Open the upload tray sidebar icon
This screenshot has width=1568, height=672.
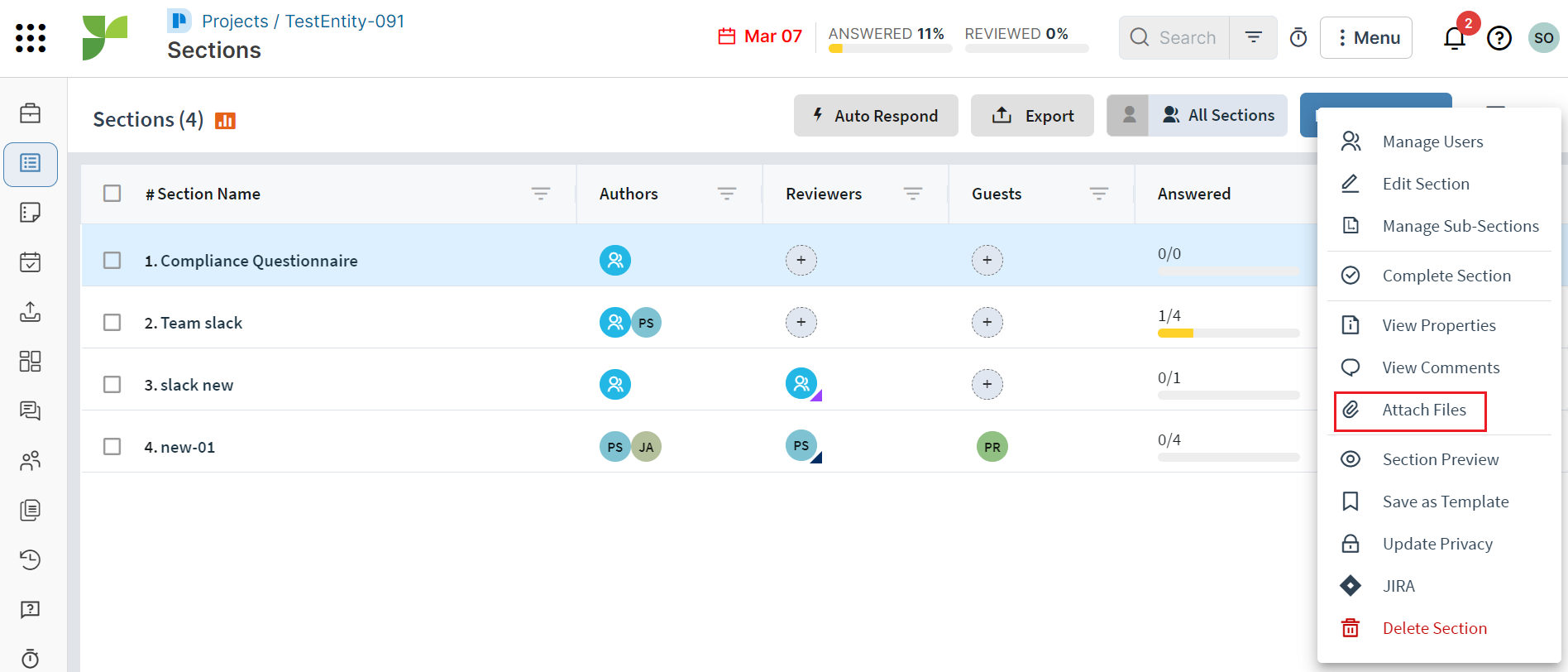point(31,312)
